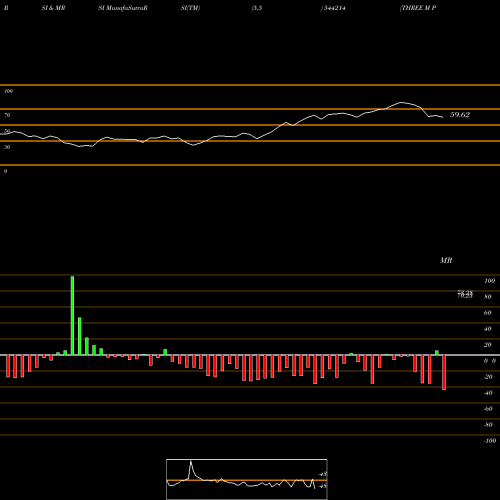
Task: Click the MR axis label -100
Action: point(490,441)
